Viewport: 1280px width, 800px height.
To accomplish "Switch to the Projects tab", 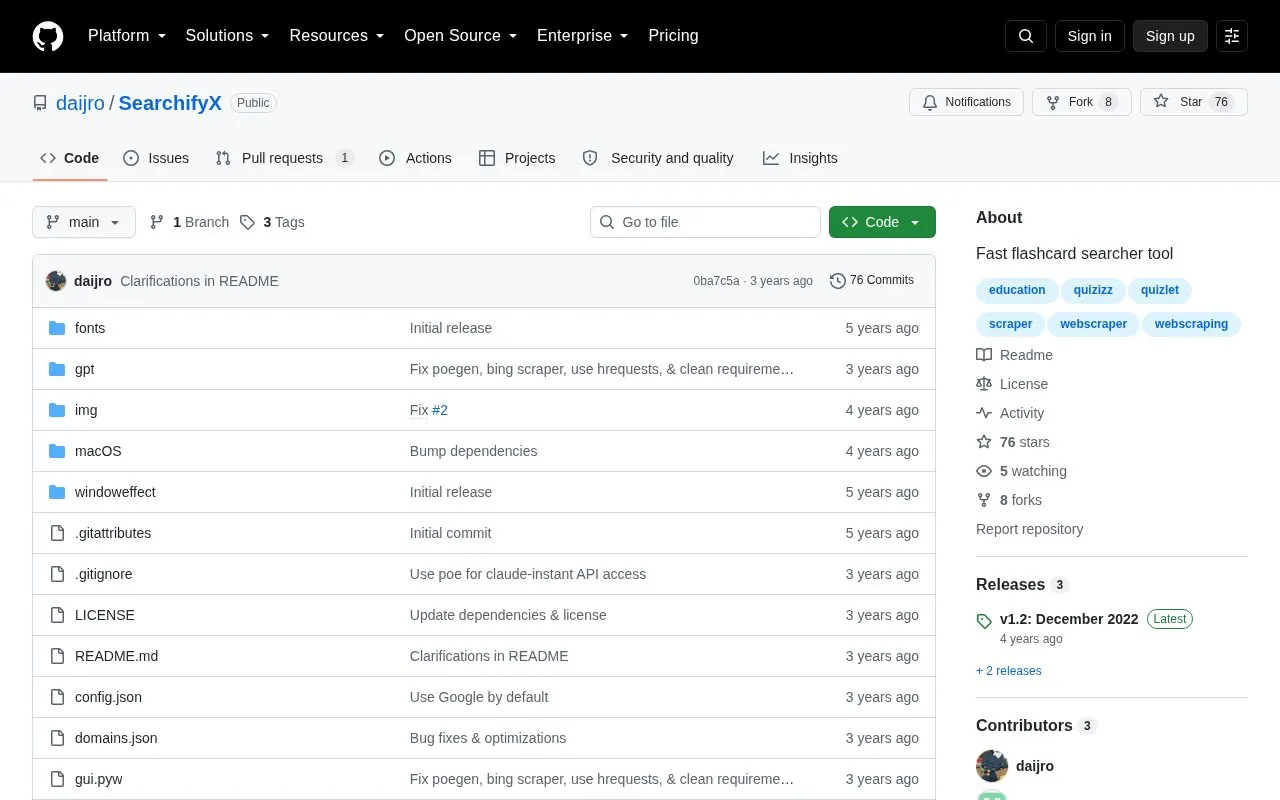I will coord(517,158).
